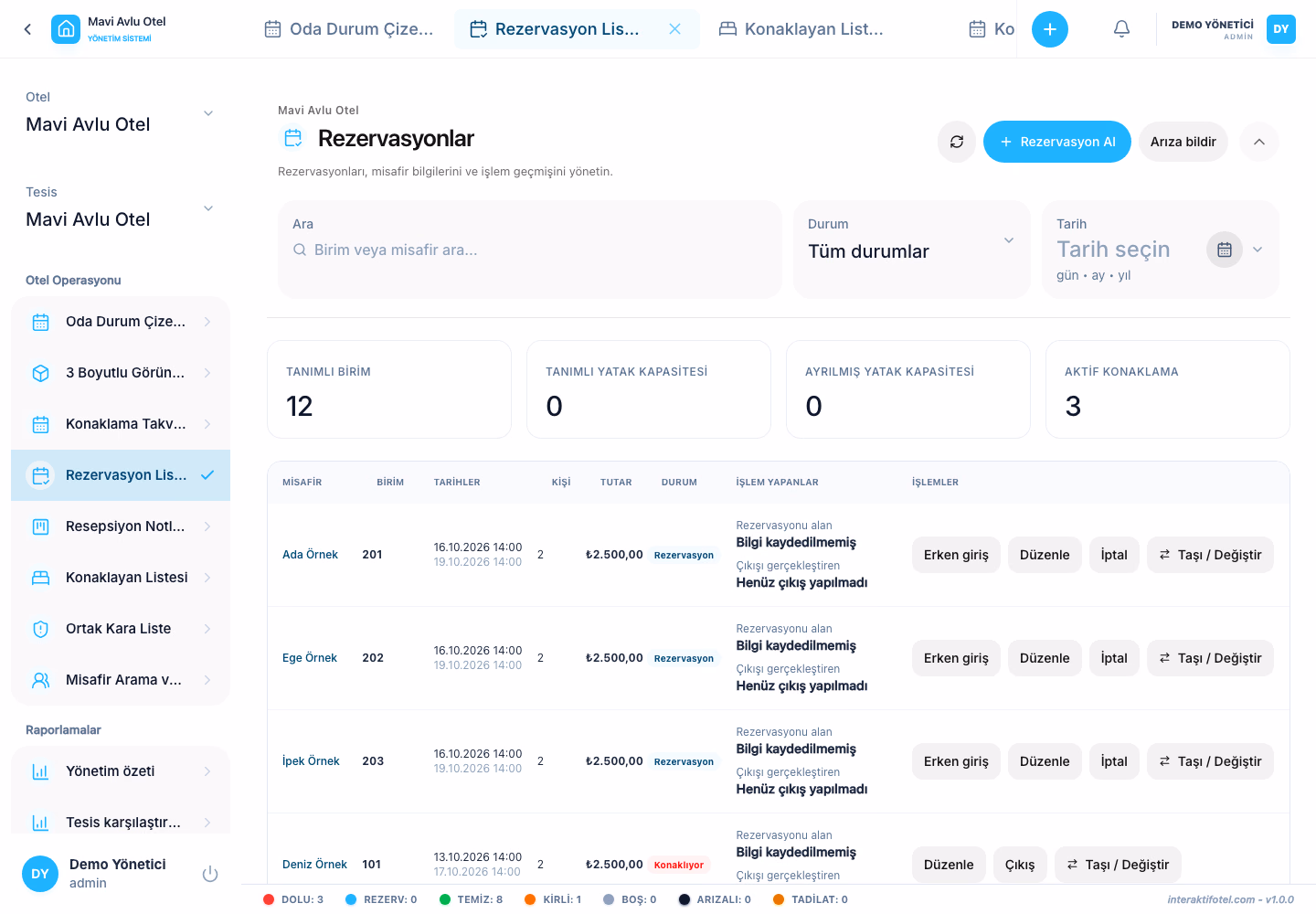Switch to the Konaklayan Listesi tab
The height and width of the screenshot is (914, 1316).
[x=801, y=29]
